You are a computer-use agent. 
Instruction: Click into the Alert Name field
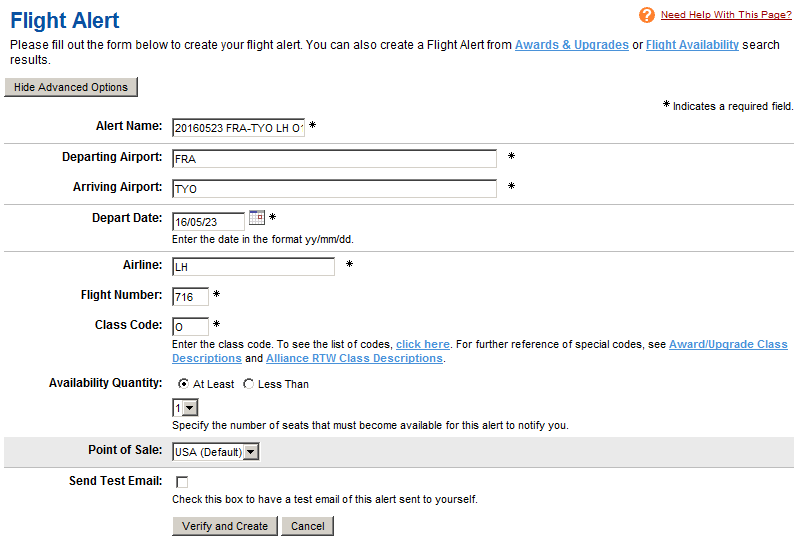[238, 127]
